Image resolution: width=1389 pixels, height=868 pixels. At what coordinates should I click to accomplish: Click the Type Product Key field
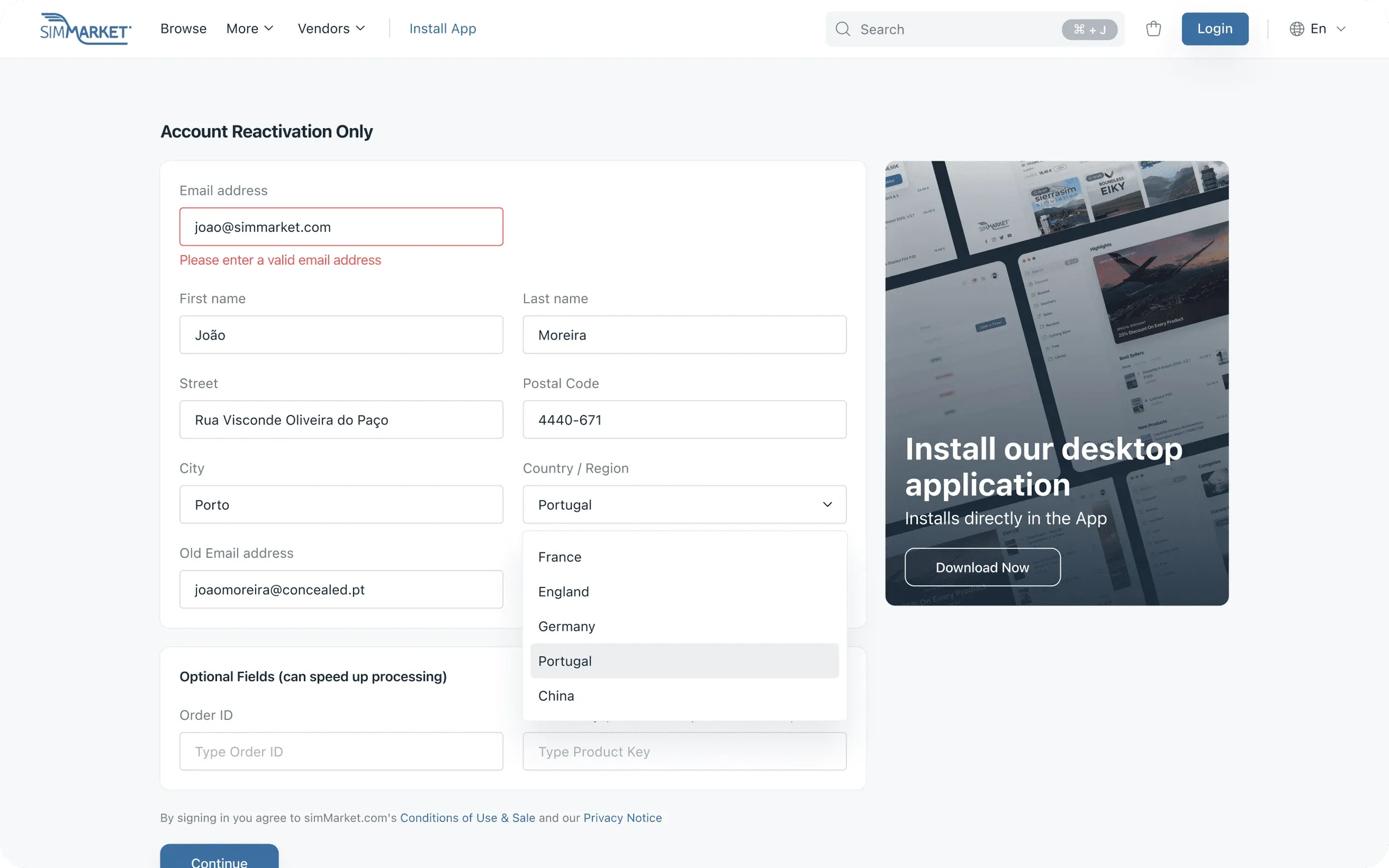pyautogui.click(x=684, y=751)
